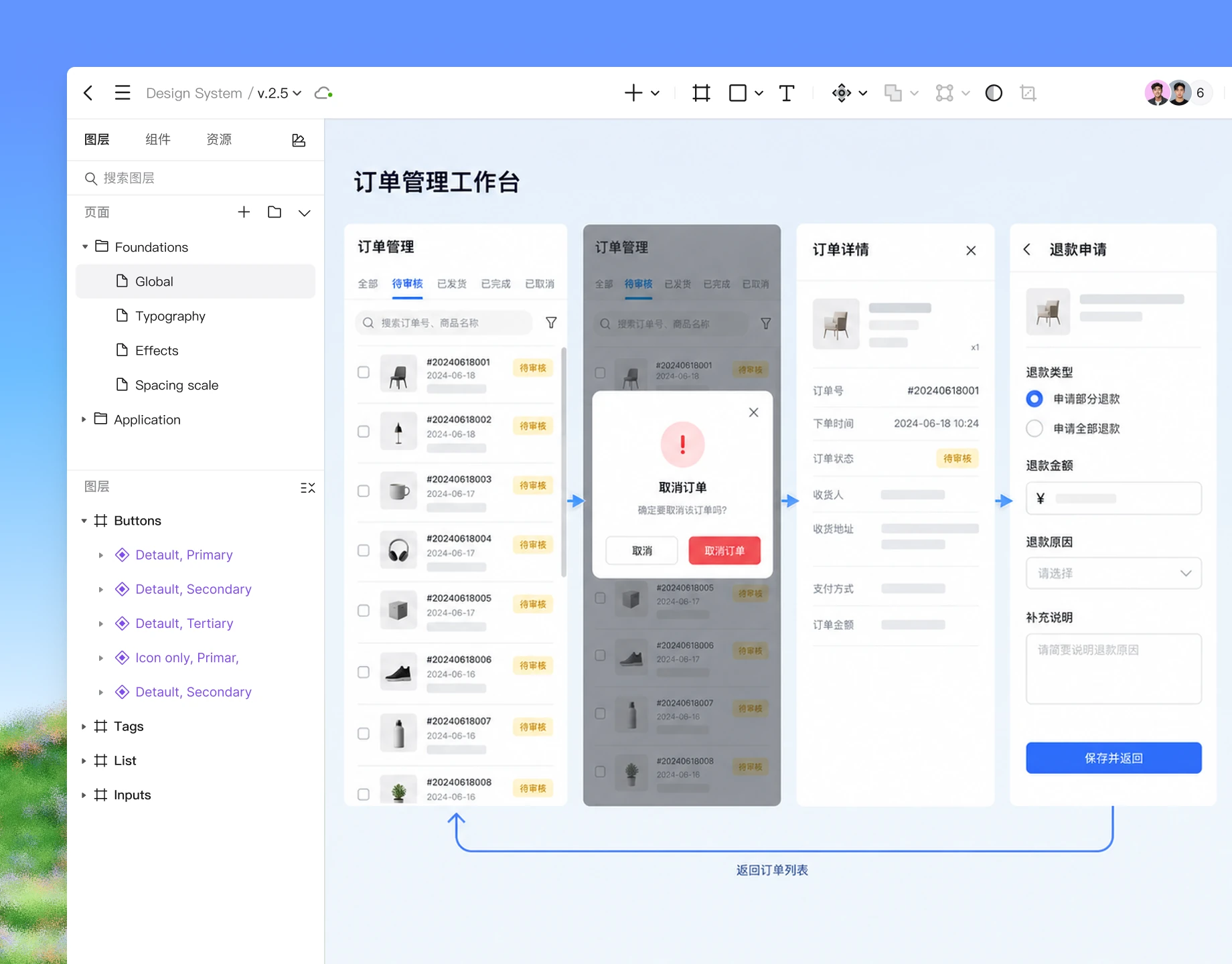Select the Rectangle shape tool
Screen dimensions: 1232x964
738,93
